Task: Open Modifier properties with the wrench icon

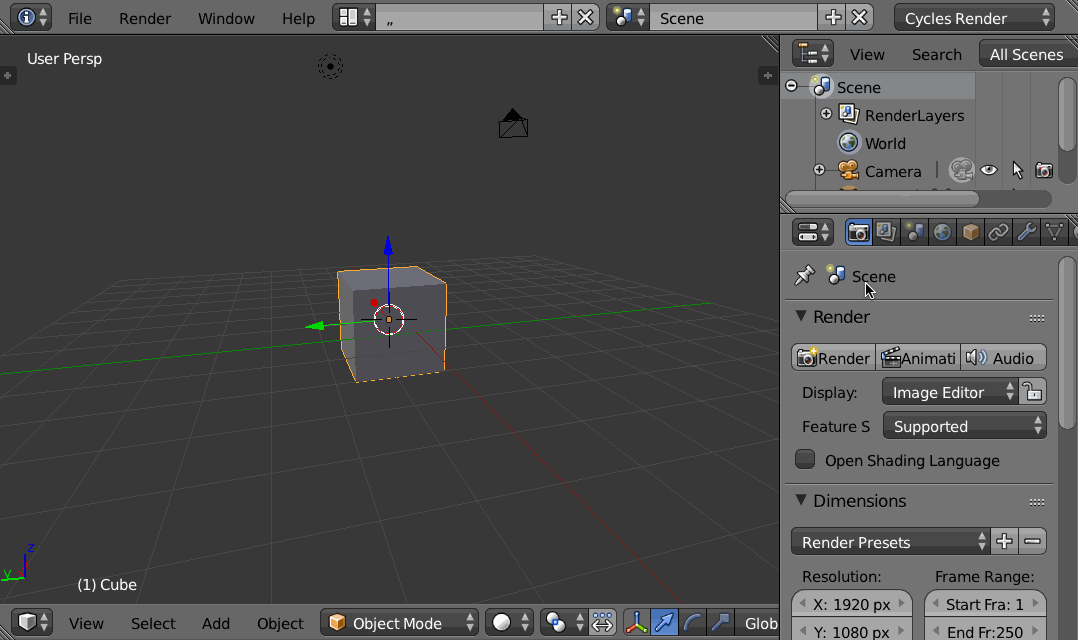Action: [1026, 232]
